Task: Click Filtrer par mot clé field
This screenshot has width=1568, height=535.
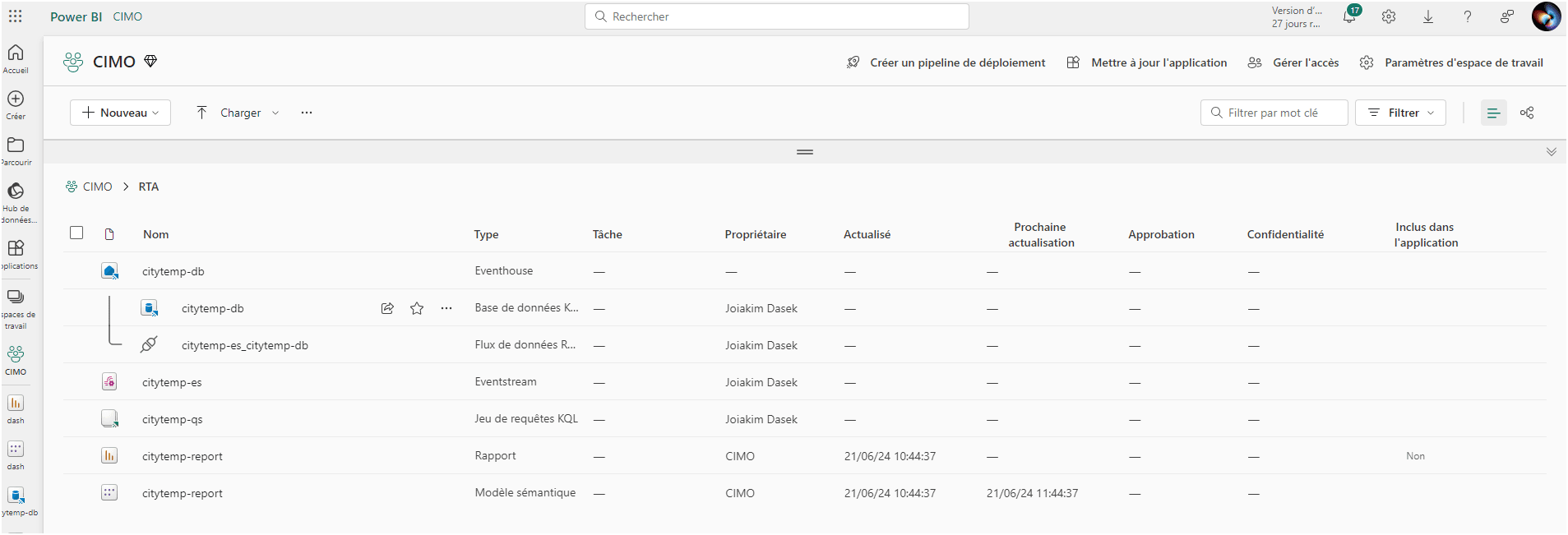Action: coord(1274,113)
